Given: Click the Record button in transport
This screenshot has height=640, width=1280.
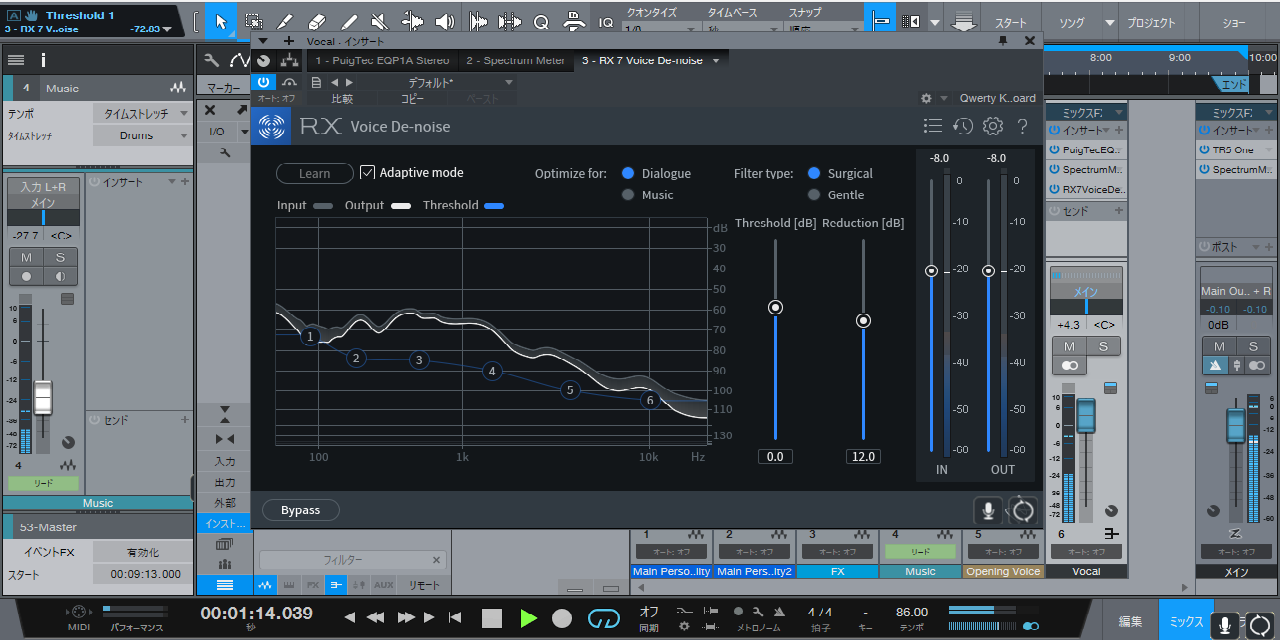Looking at the screenshot, I should (x=562, y=618).
